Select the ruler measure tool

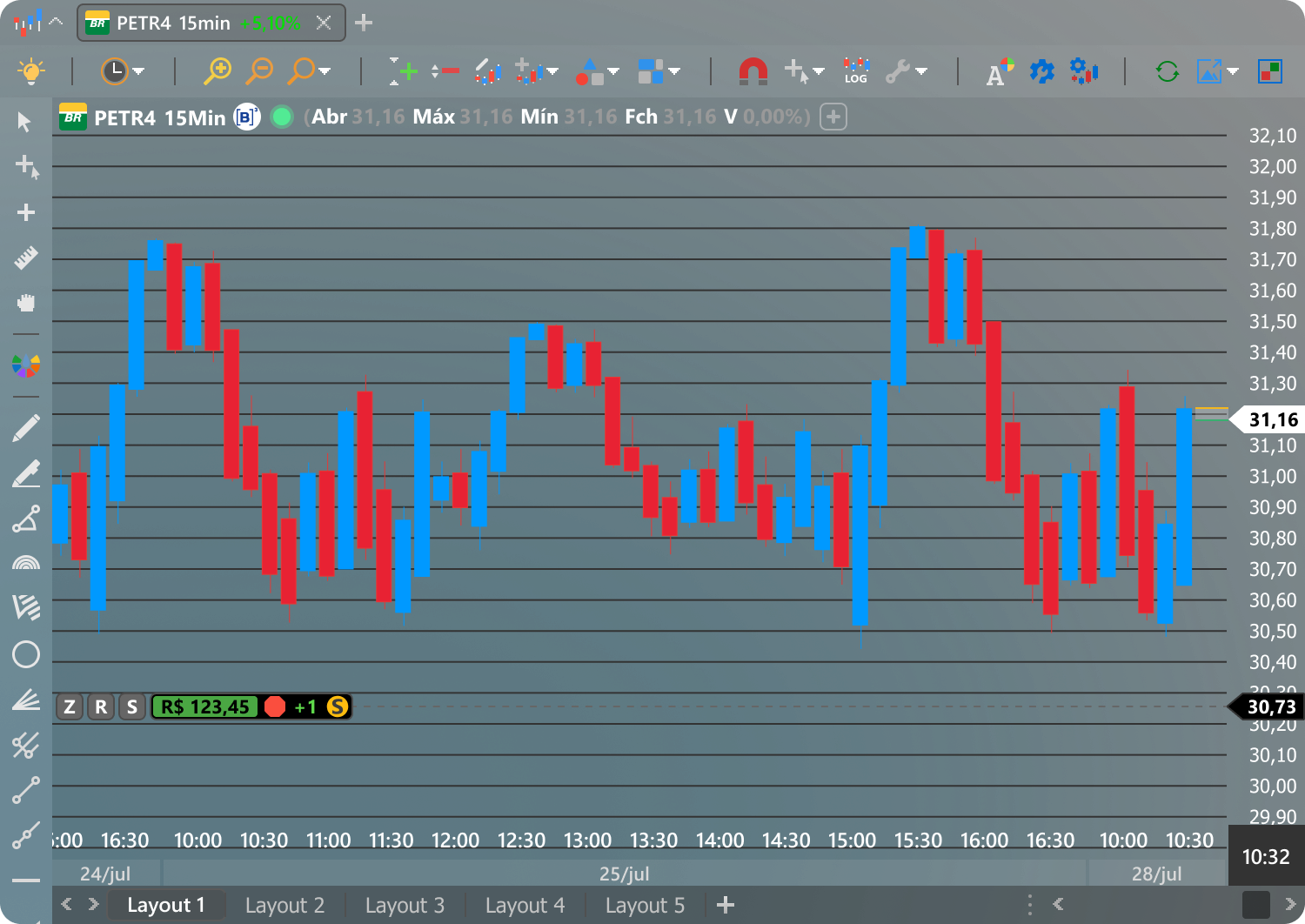26,258
